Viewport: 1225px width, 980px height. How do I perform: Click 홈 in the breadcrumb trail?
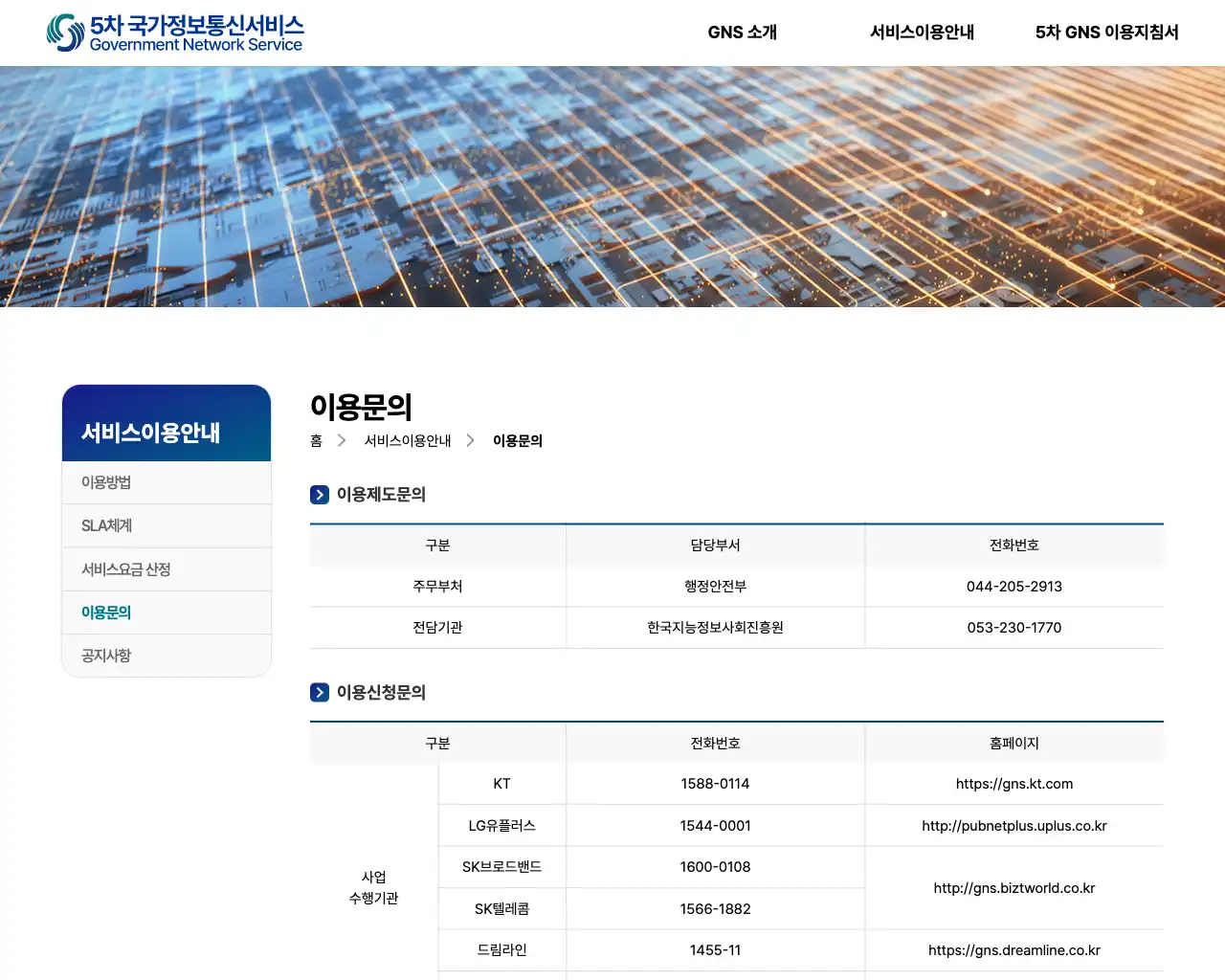(315, 440)
